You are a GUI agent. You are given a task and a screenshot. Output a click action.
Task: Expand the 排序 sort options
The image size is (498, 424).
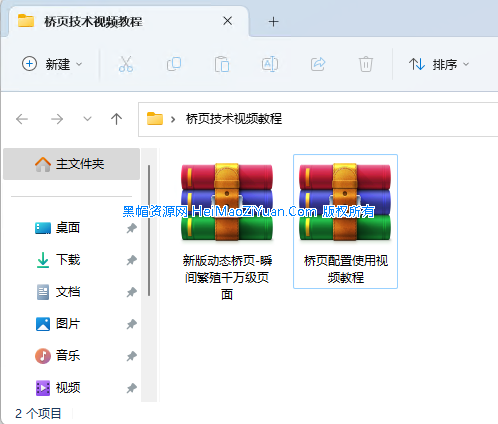coord(439,64)
